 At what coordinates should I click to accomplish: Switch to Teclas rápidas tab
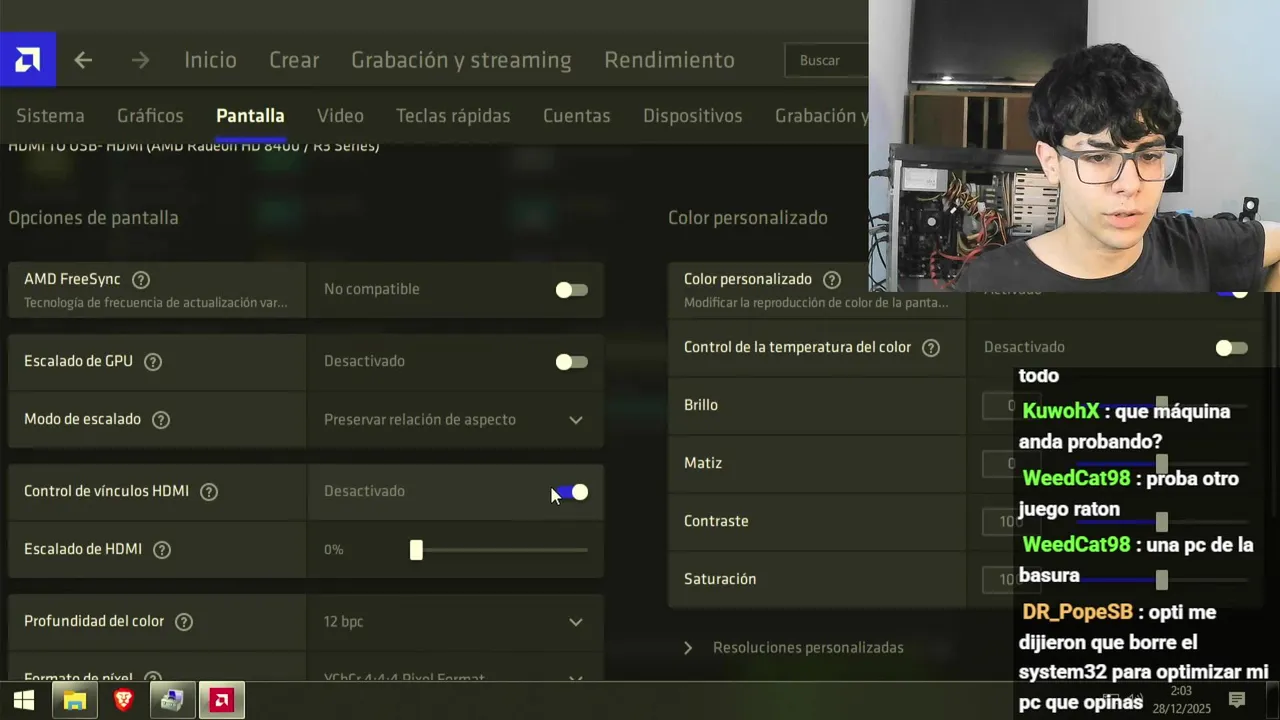[453, 116]
